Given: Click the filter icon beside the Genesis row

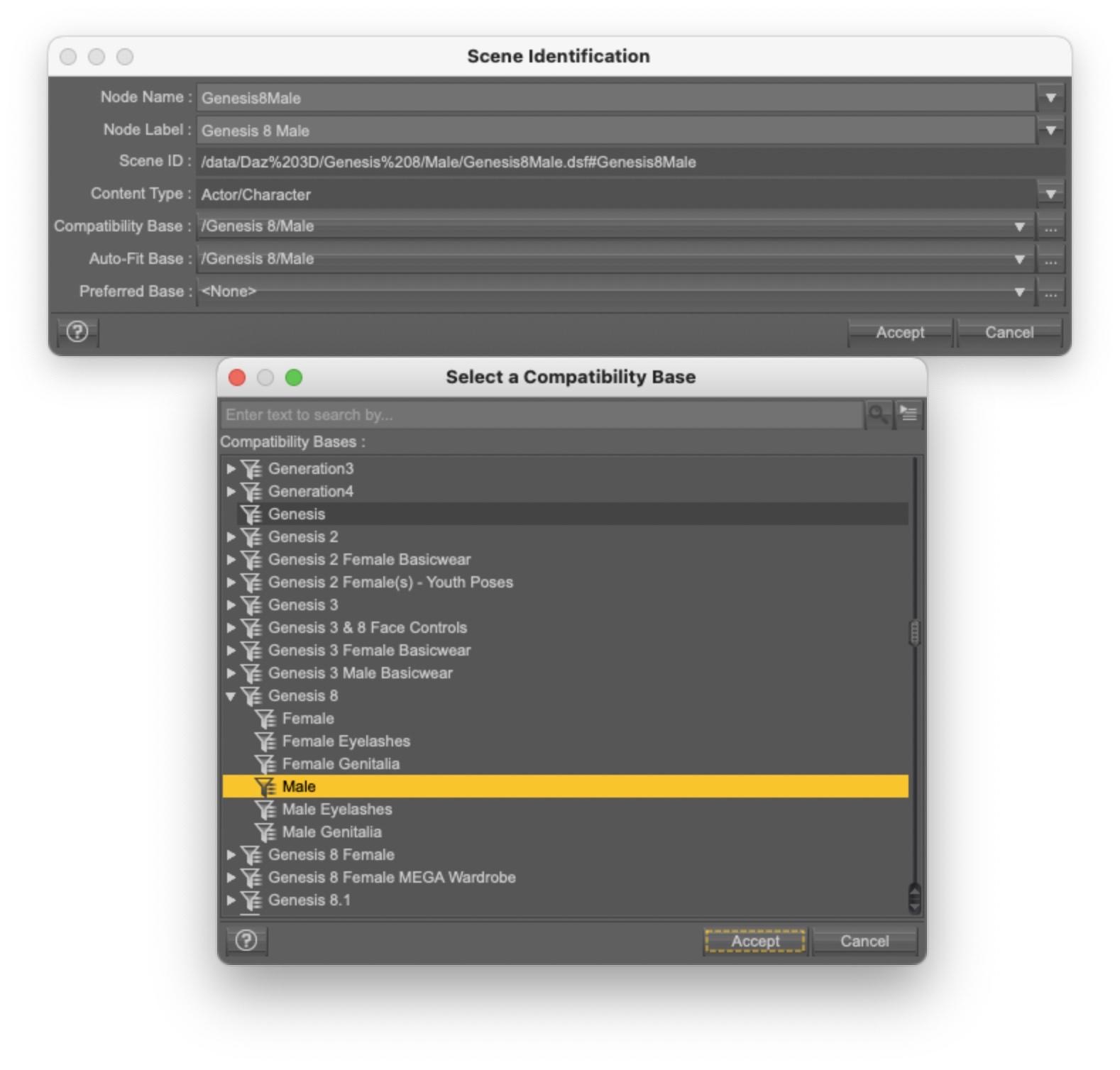Looking at the screenshot, I should [x=251, y=514].
